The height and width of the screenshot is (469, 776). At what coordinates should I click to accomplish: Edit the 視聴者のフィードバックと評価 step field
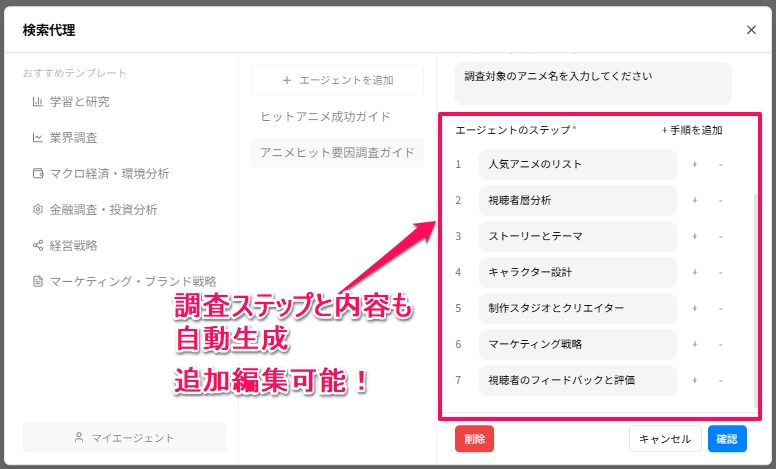[578, 380]
